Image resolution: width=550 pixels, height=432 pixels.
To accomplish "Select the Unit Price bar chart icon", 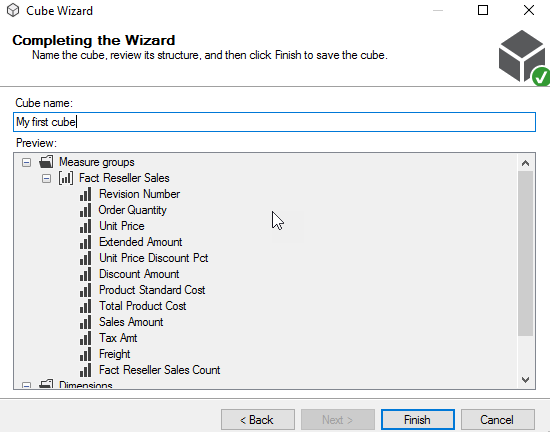I will click(85, 226).
